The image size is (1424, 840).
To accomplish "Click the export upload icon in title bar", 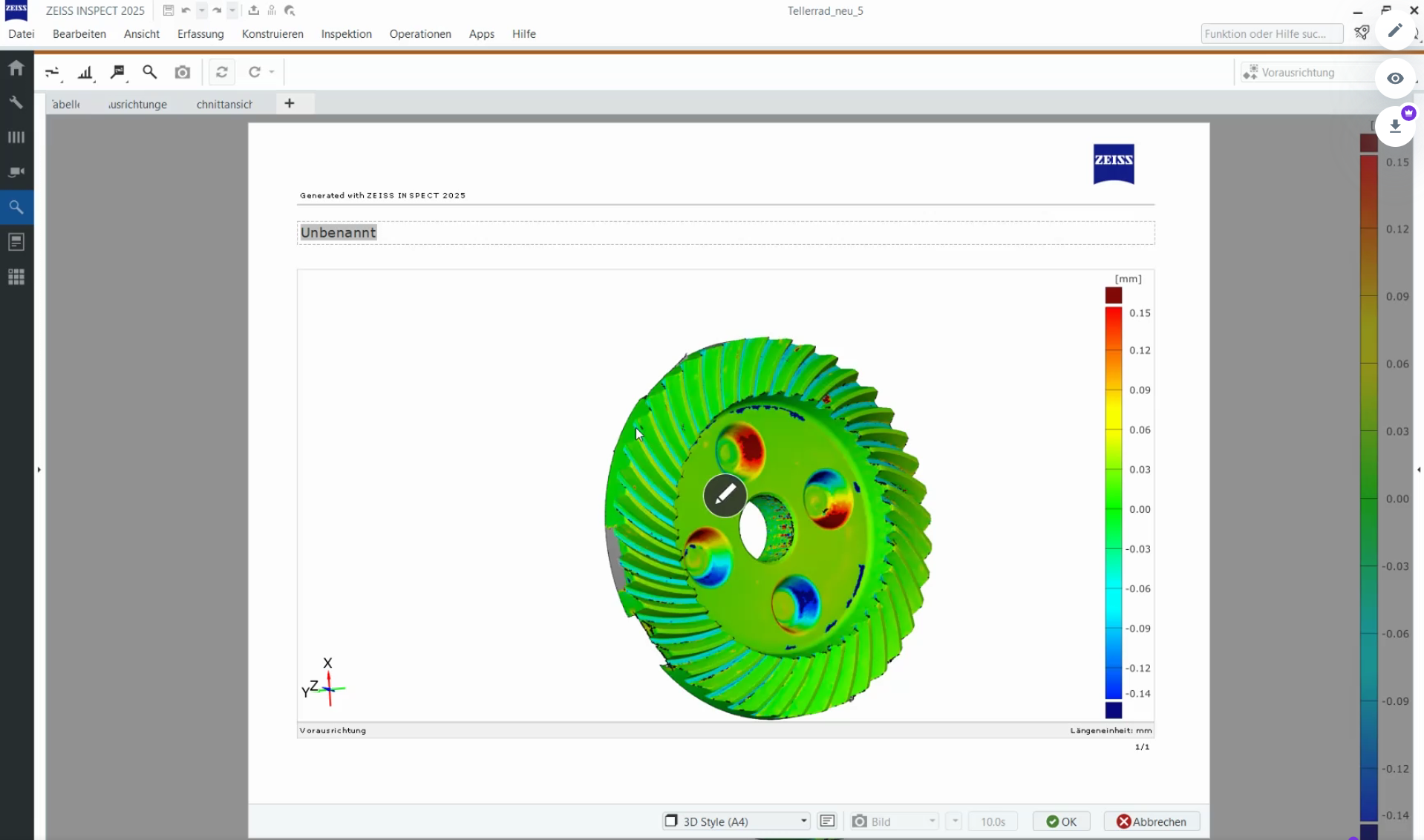I will 254,10.
